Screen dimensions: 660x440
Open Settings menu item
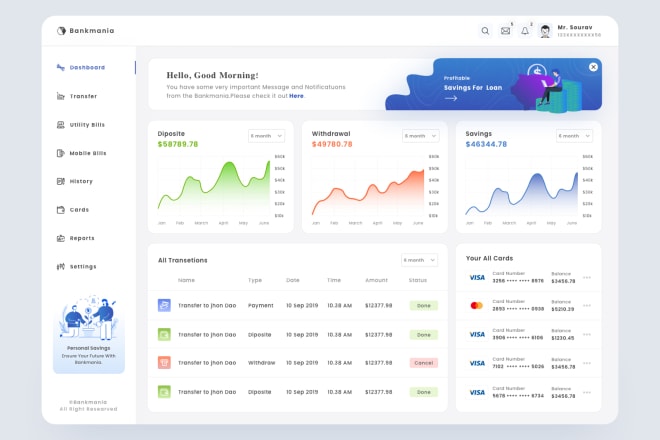(83, 267)
